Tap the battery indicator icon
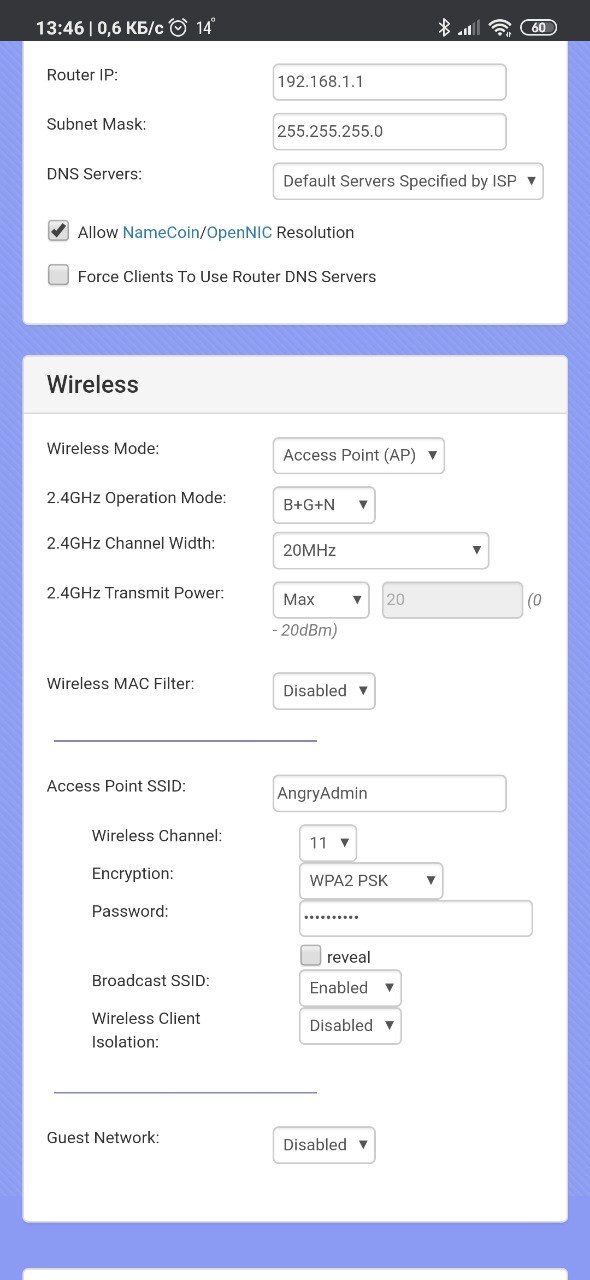The height and width of the screenshot is (1280, 590). click(538, 28)
